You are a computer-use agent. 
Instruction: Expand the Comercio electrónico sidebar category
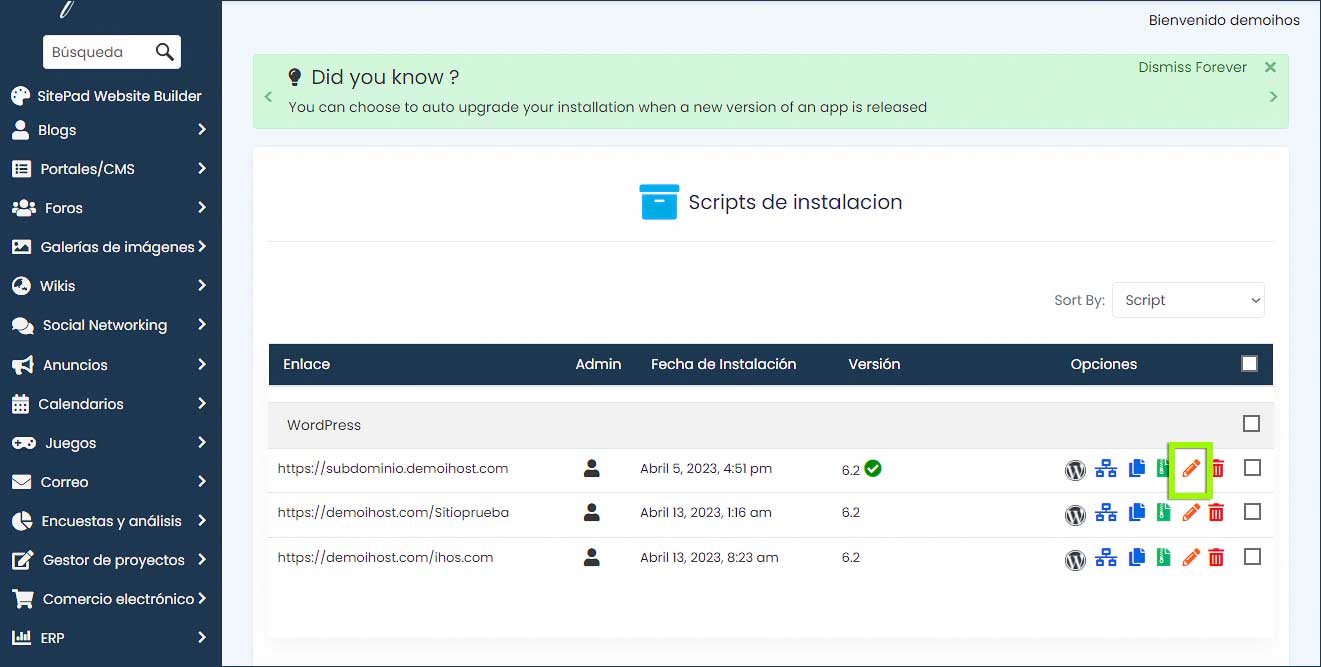coord(110,599)
